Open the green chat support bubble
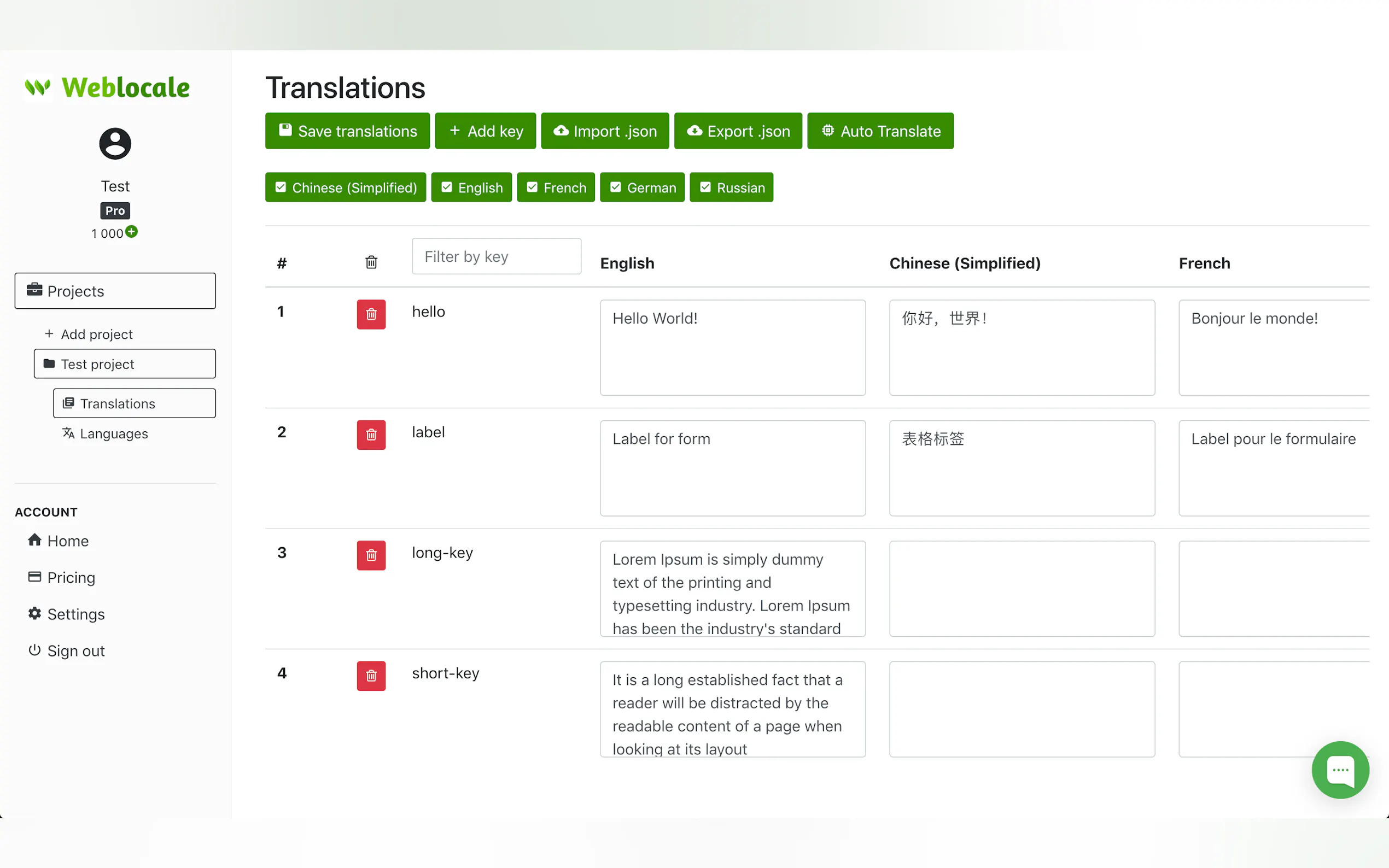 (1340, 769)
